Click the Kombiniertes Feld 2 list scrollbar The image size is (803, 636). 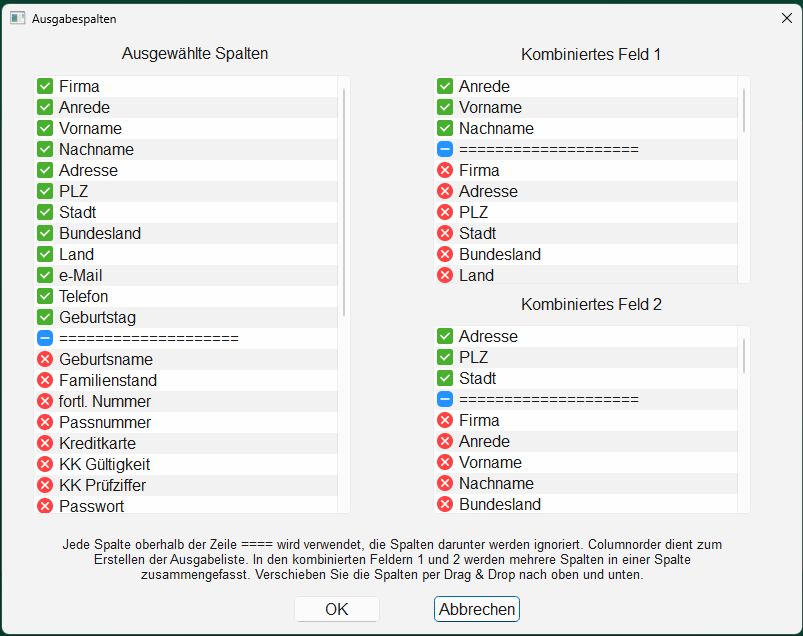pyautogui.click(x=744, y=355)
